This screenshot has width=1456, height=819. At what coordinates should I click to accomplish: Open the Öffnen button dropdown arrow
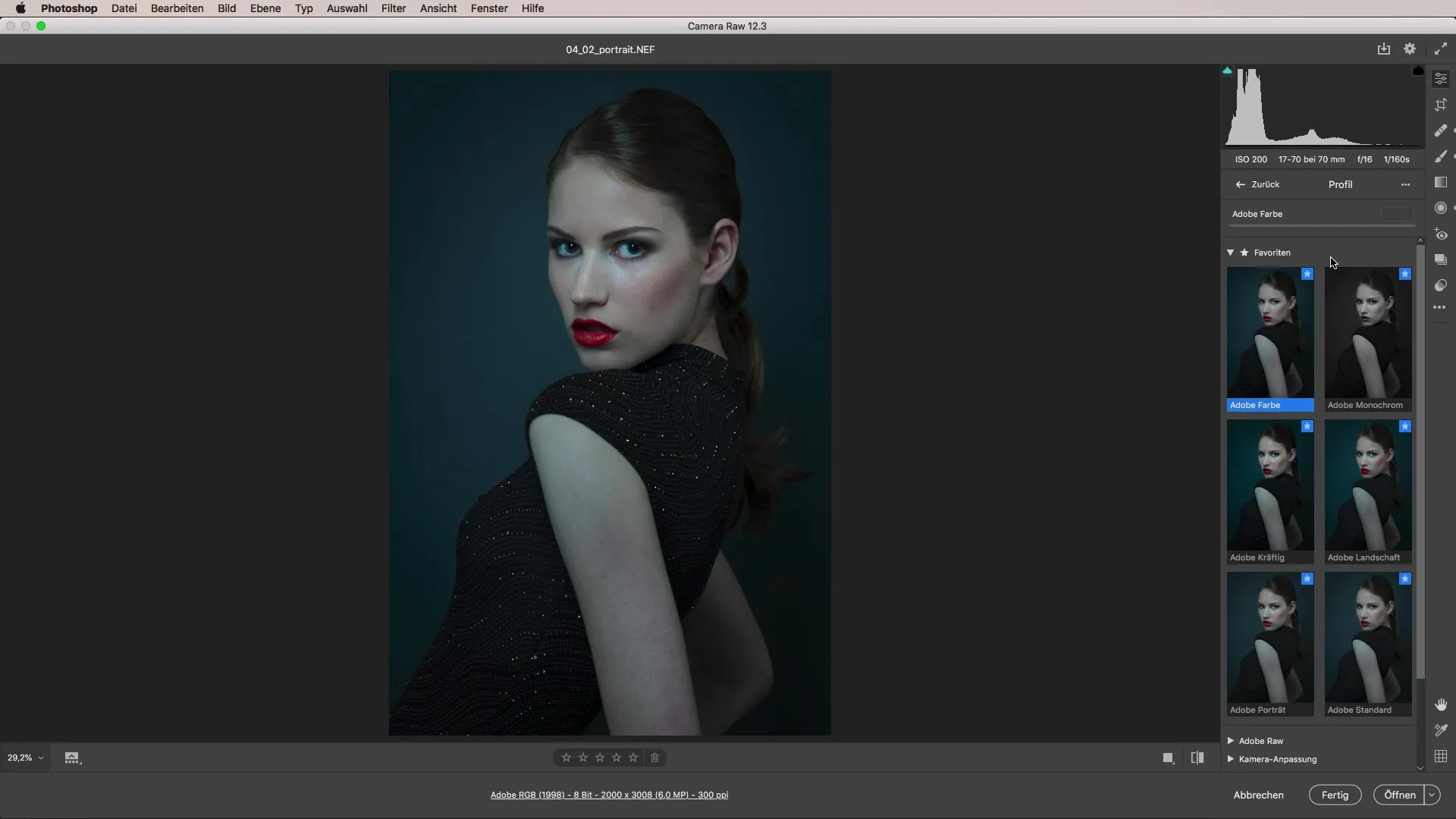1432,795
